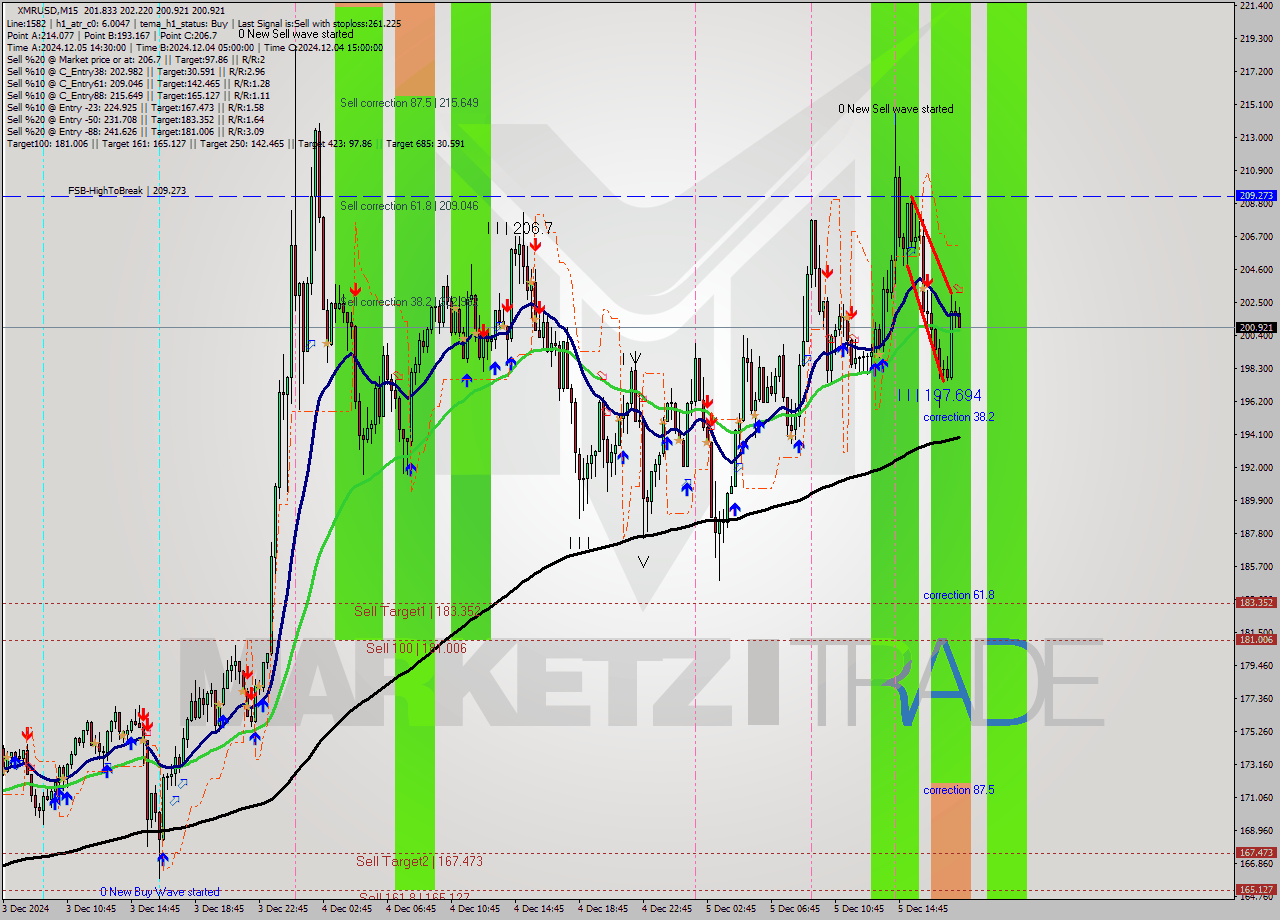Click the blue 'correction 87.5' label
Viewport: 1280px width, 920px height.
pos(958,790)
